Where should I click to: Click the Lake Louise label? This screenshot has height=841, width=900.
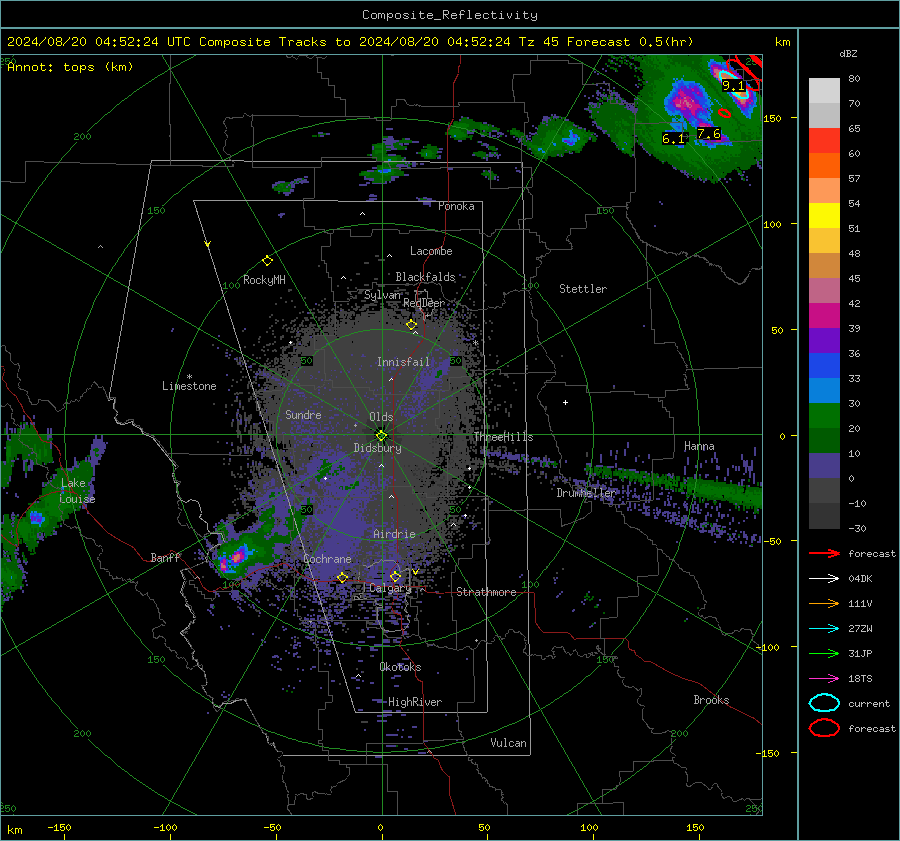coord(77,491)
